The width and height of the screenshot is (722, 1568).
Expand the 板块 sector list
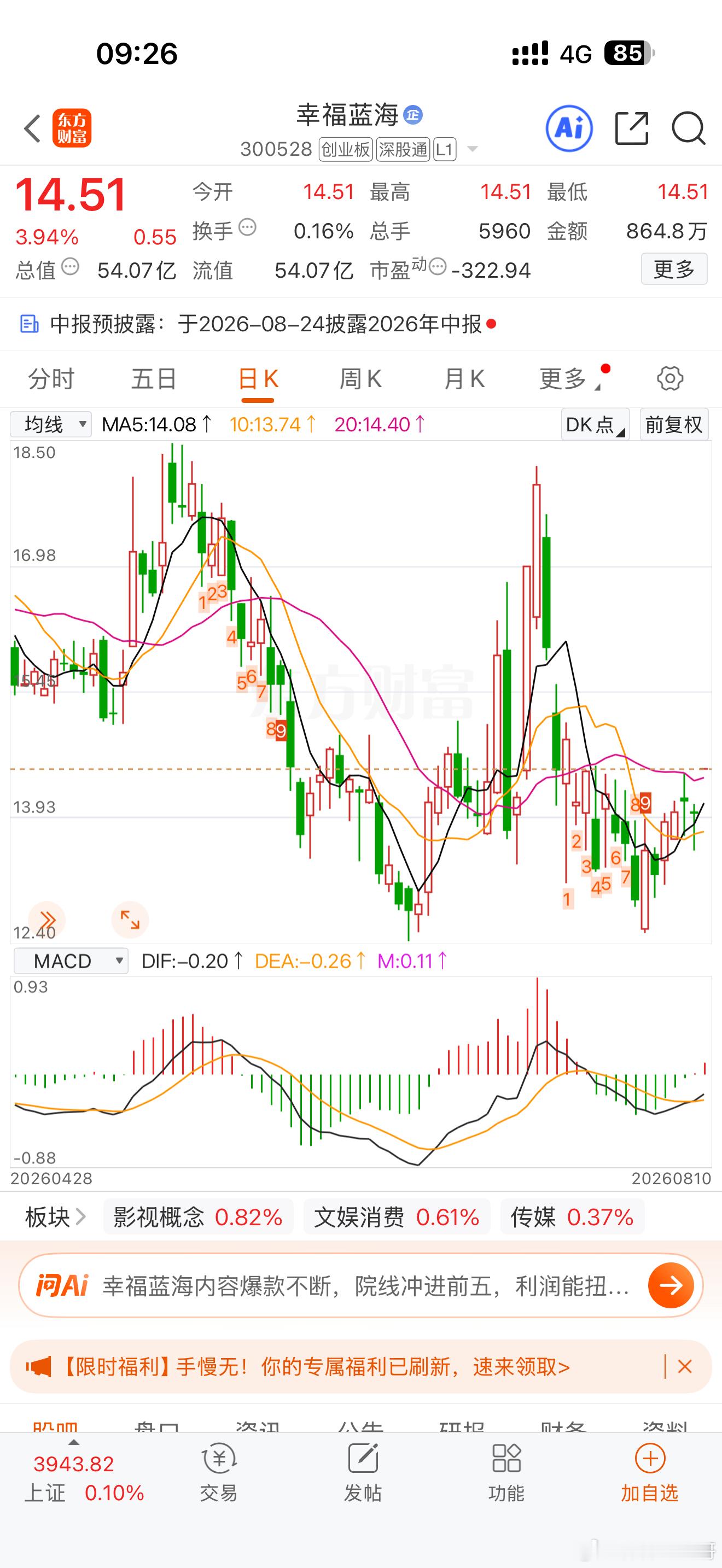click(55, 1218)
